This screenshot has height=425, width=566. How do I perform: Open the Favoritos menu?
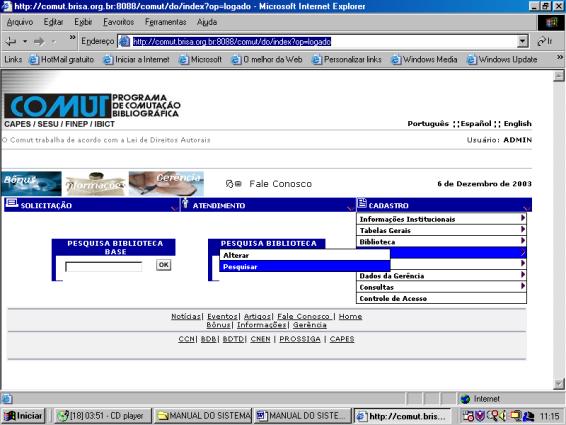point(118,22)
